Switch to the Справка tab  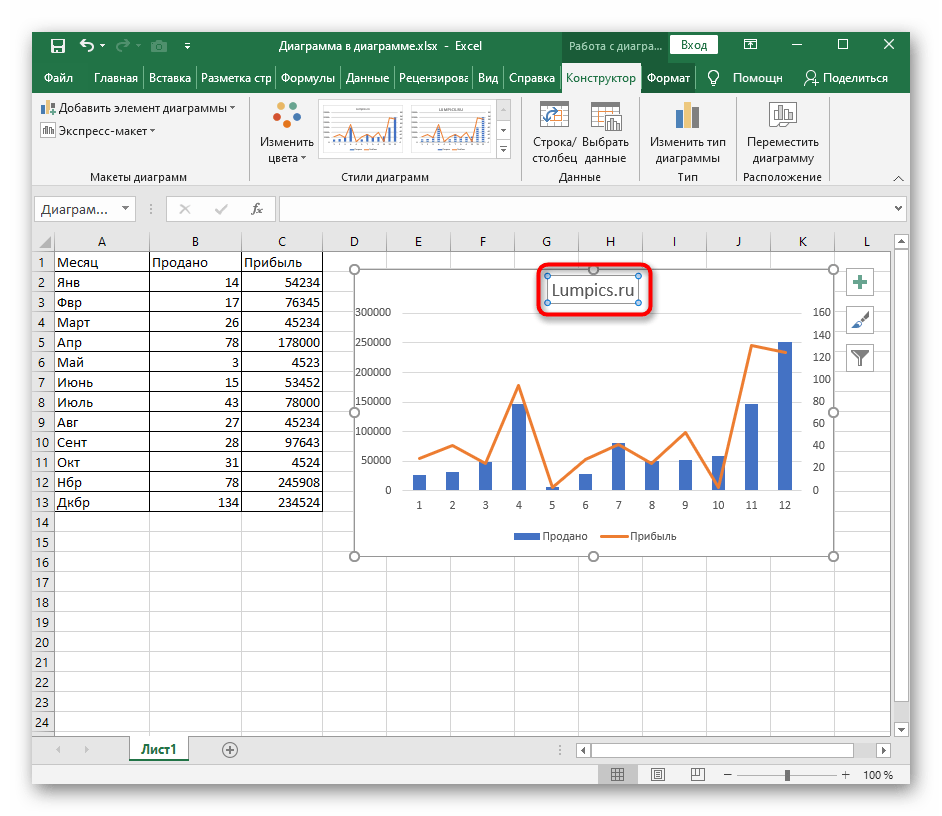click(532, 78)
